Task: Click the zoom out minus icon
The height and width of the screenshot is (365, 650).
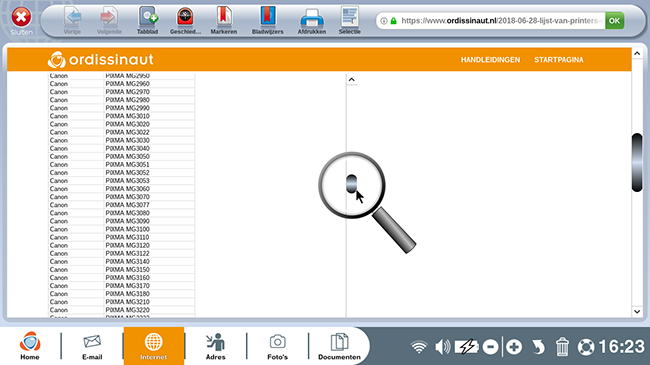Action: click(x=490, y=347)
